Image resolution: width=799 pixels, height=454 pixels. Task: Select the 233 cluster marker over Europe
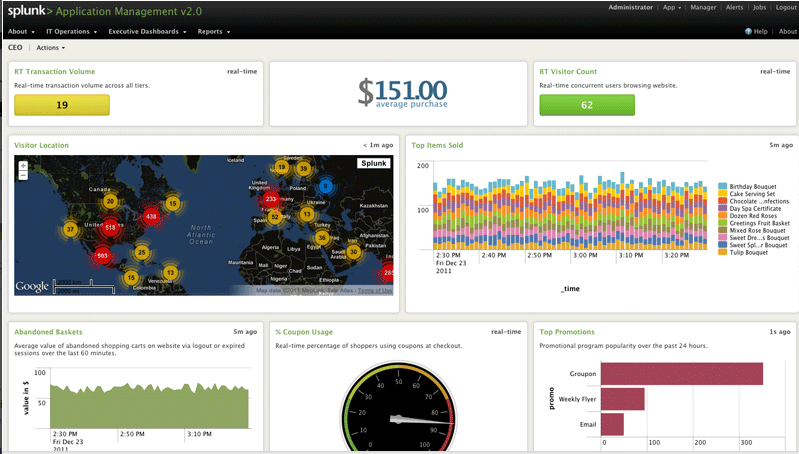pos(271,199)
